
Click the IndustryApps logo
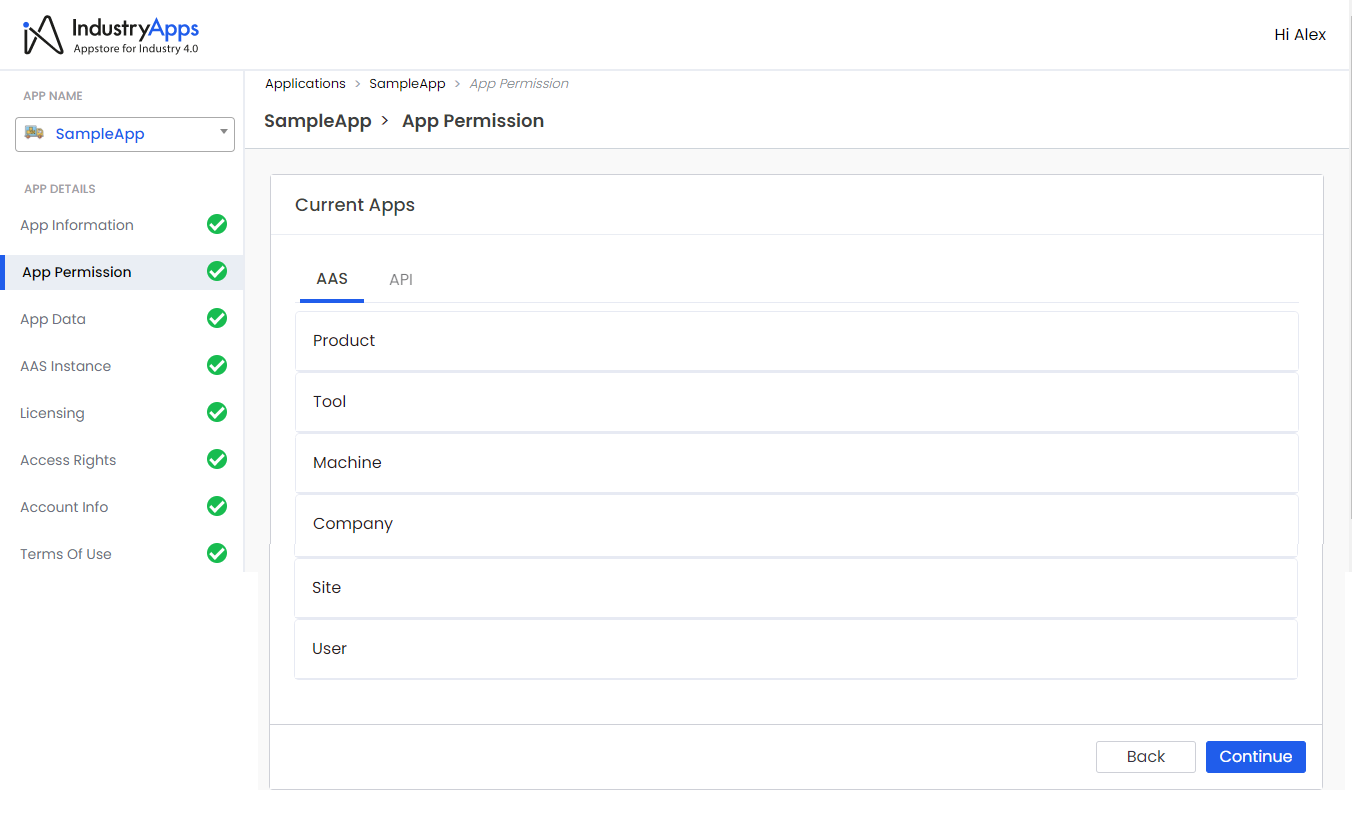(111, 36)
